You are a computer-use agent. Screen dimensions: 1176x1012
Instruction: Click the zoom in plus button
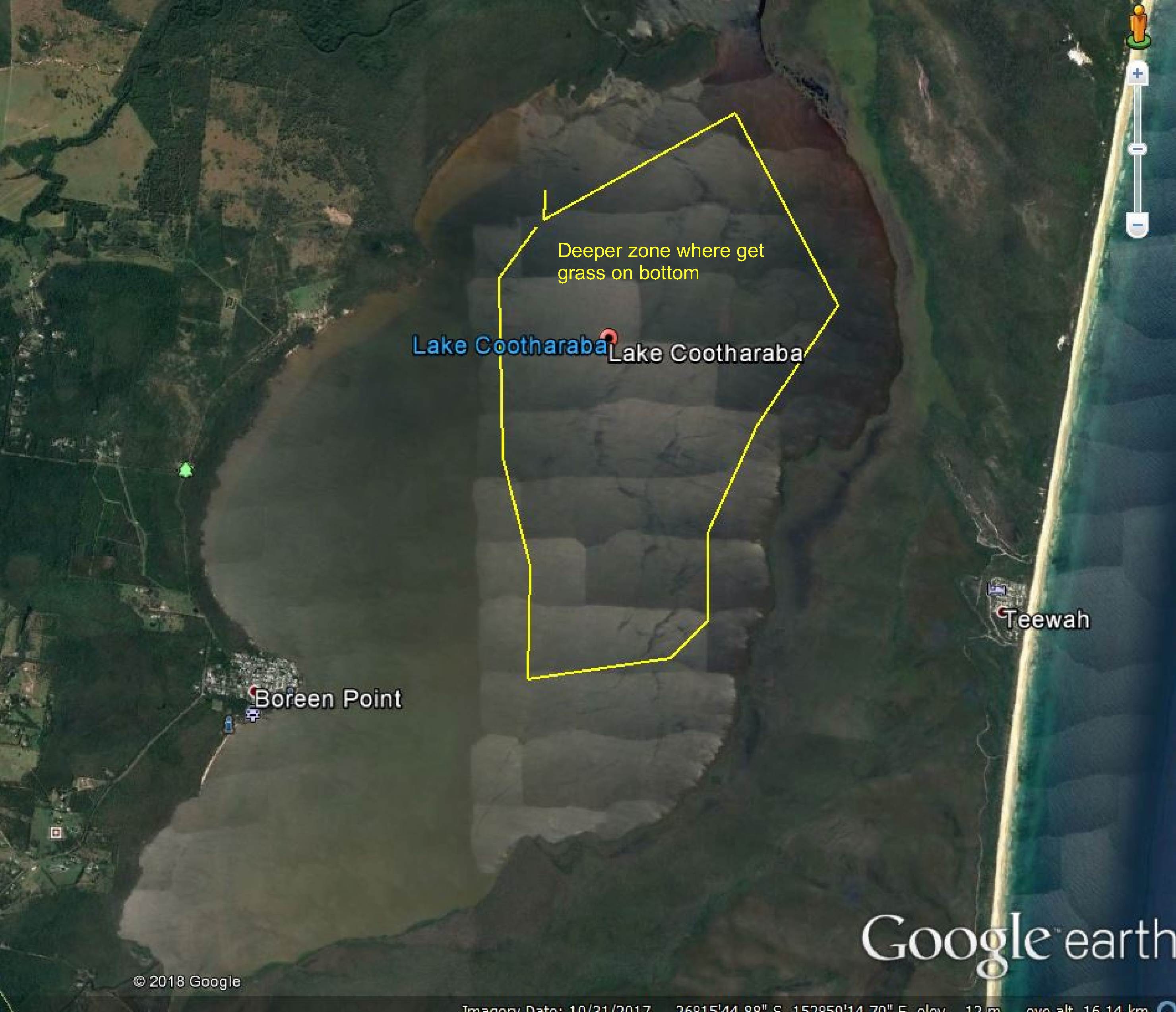point(1137,74)
